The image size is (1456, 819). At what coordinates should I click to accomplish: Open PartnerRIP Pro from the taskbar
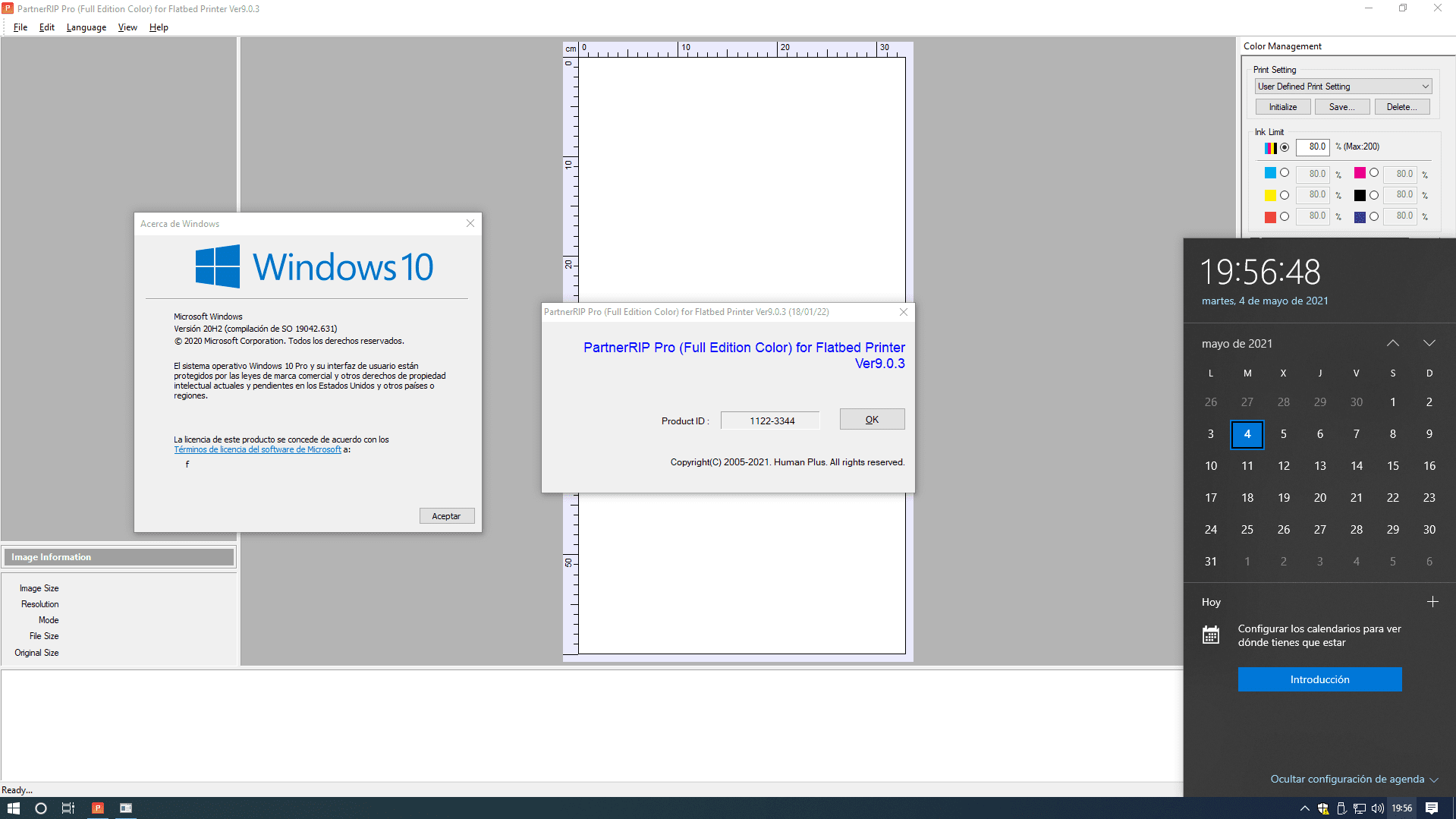[x=97, y=808]
